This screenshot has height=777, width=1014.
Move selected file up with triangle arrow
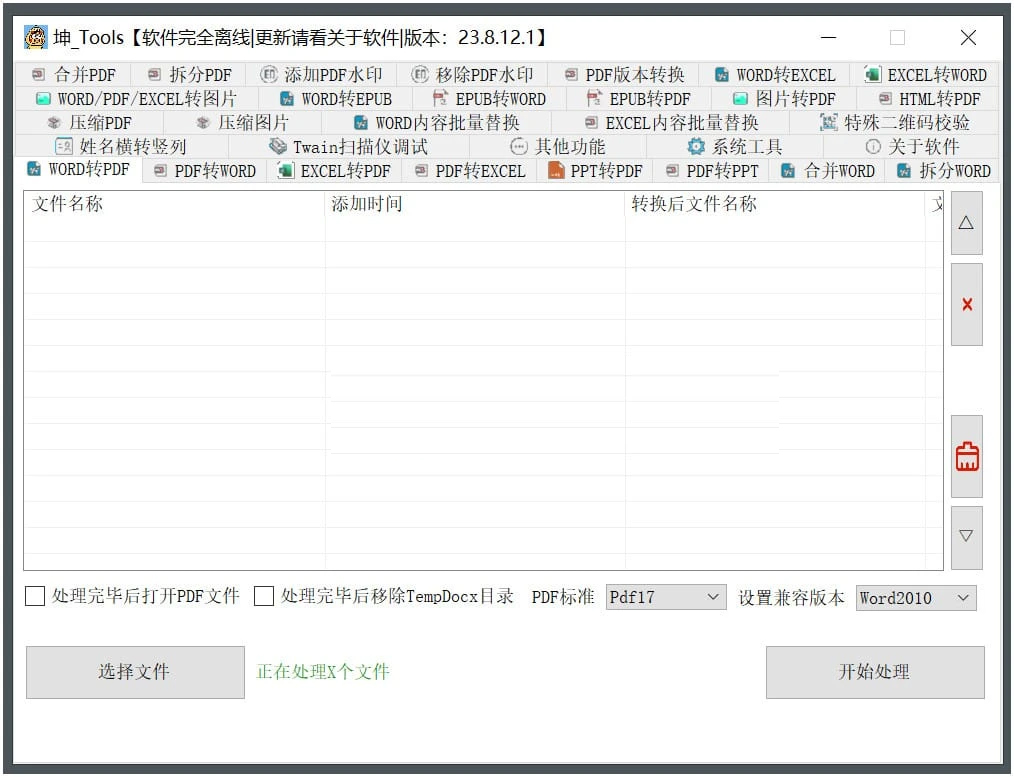coord(966,223)
